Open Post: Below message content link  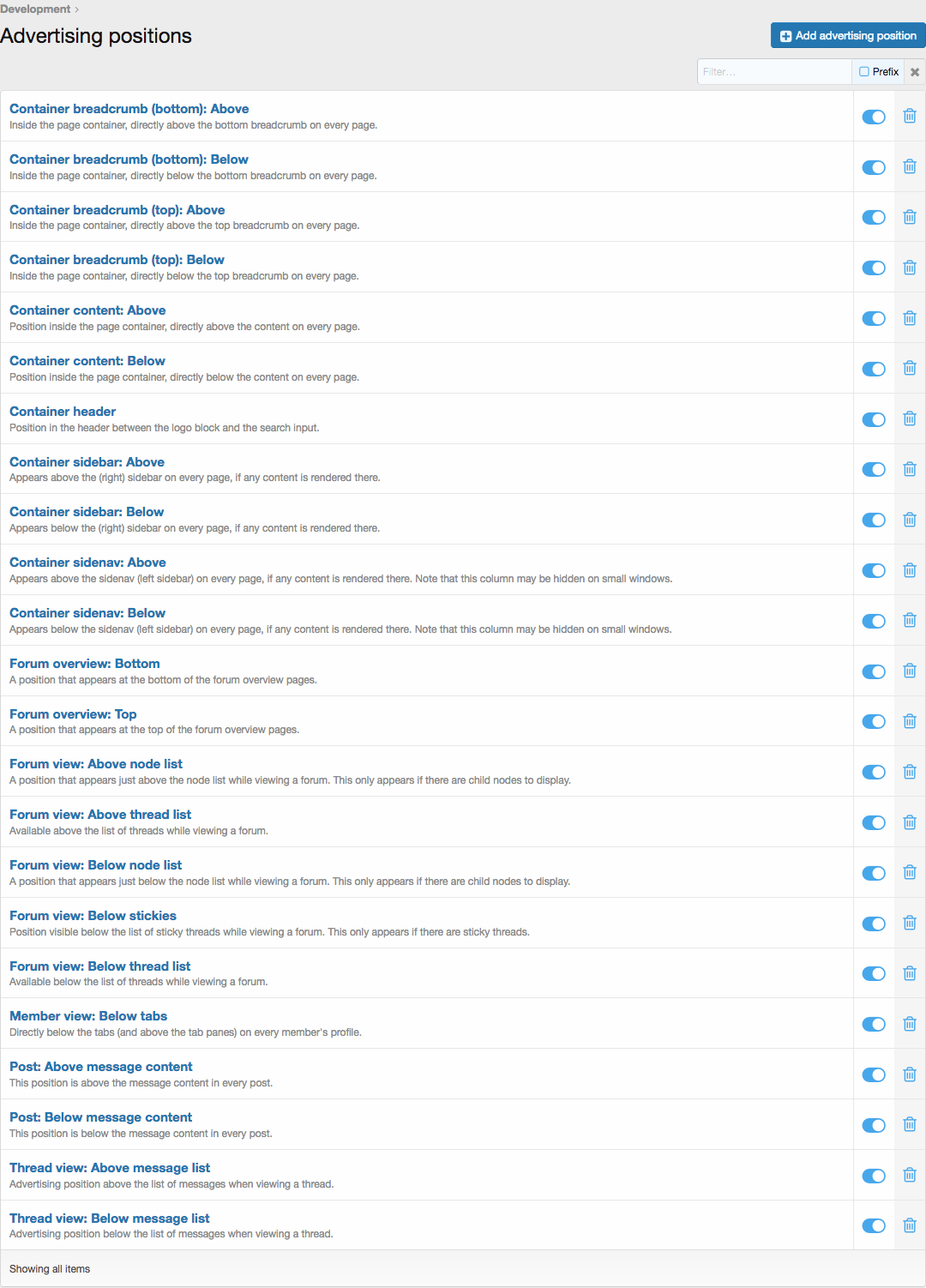[101, 1117]
